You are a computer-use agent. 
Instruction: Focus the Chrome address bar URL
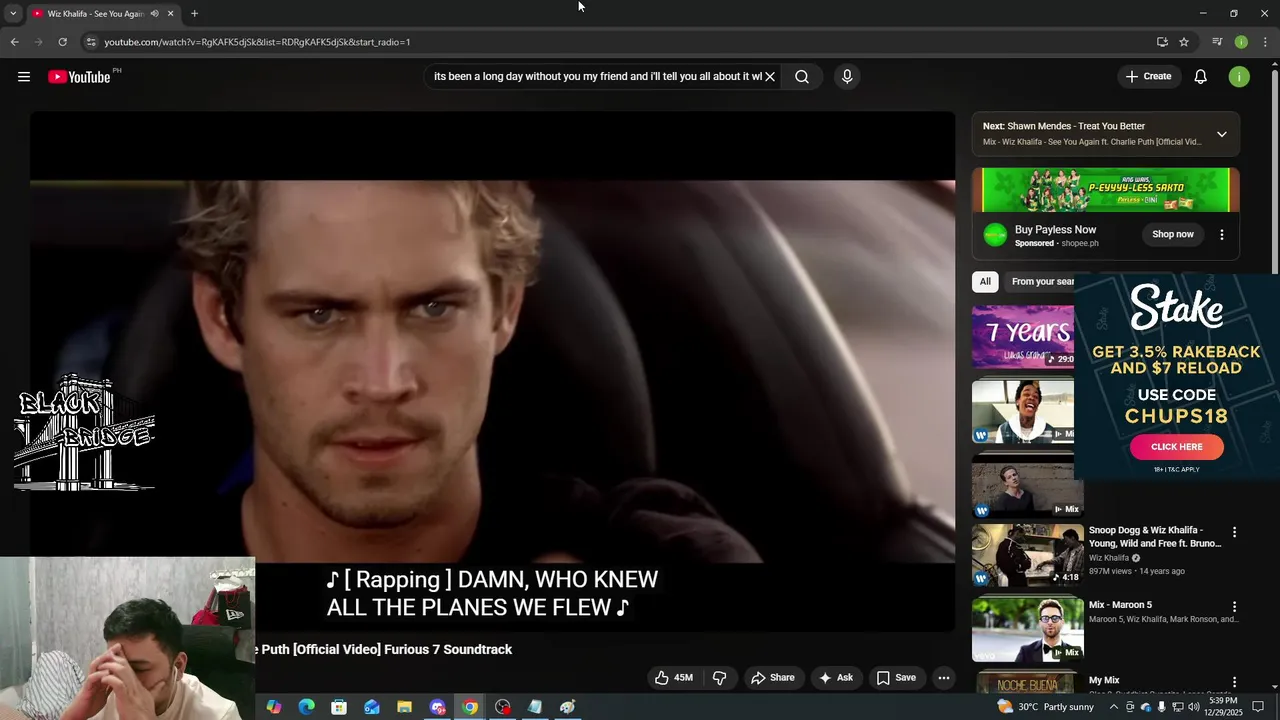tap(257, 42)
